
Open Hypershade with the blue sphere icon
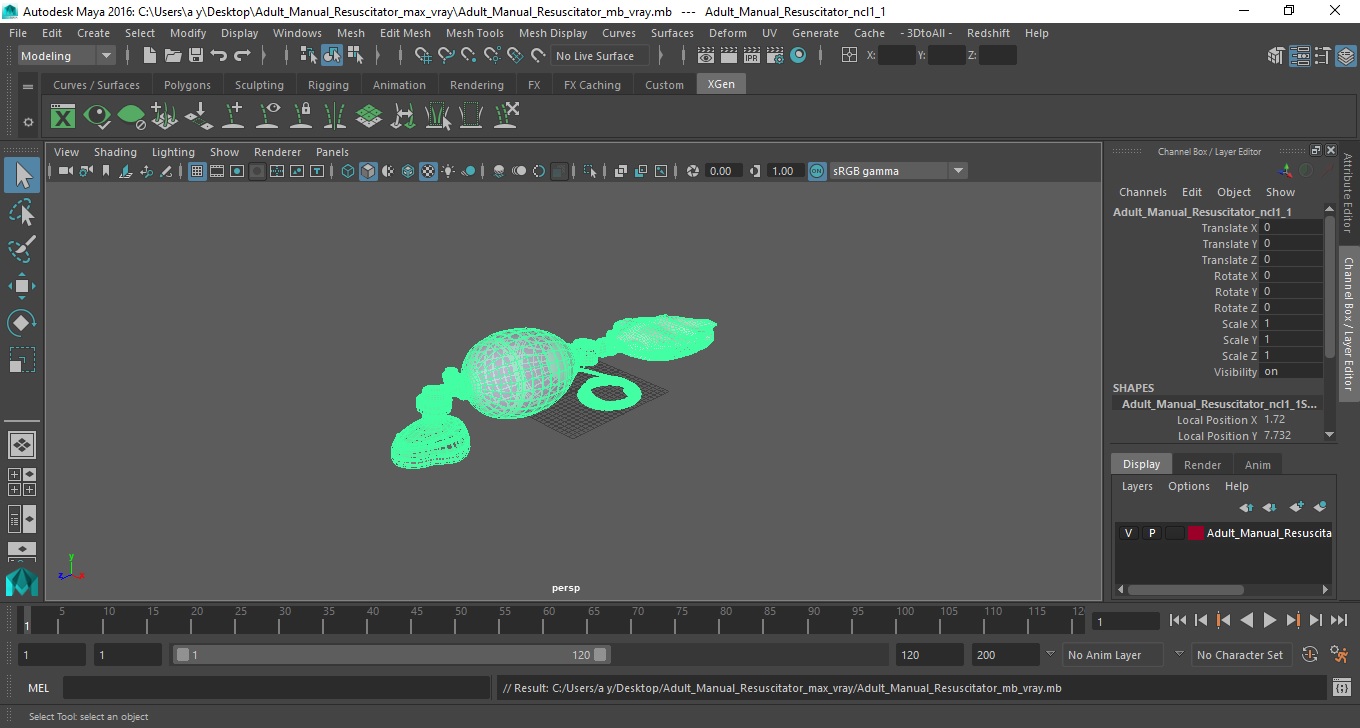coord(798,56)
